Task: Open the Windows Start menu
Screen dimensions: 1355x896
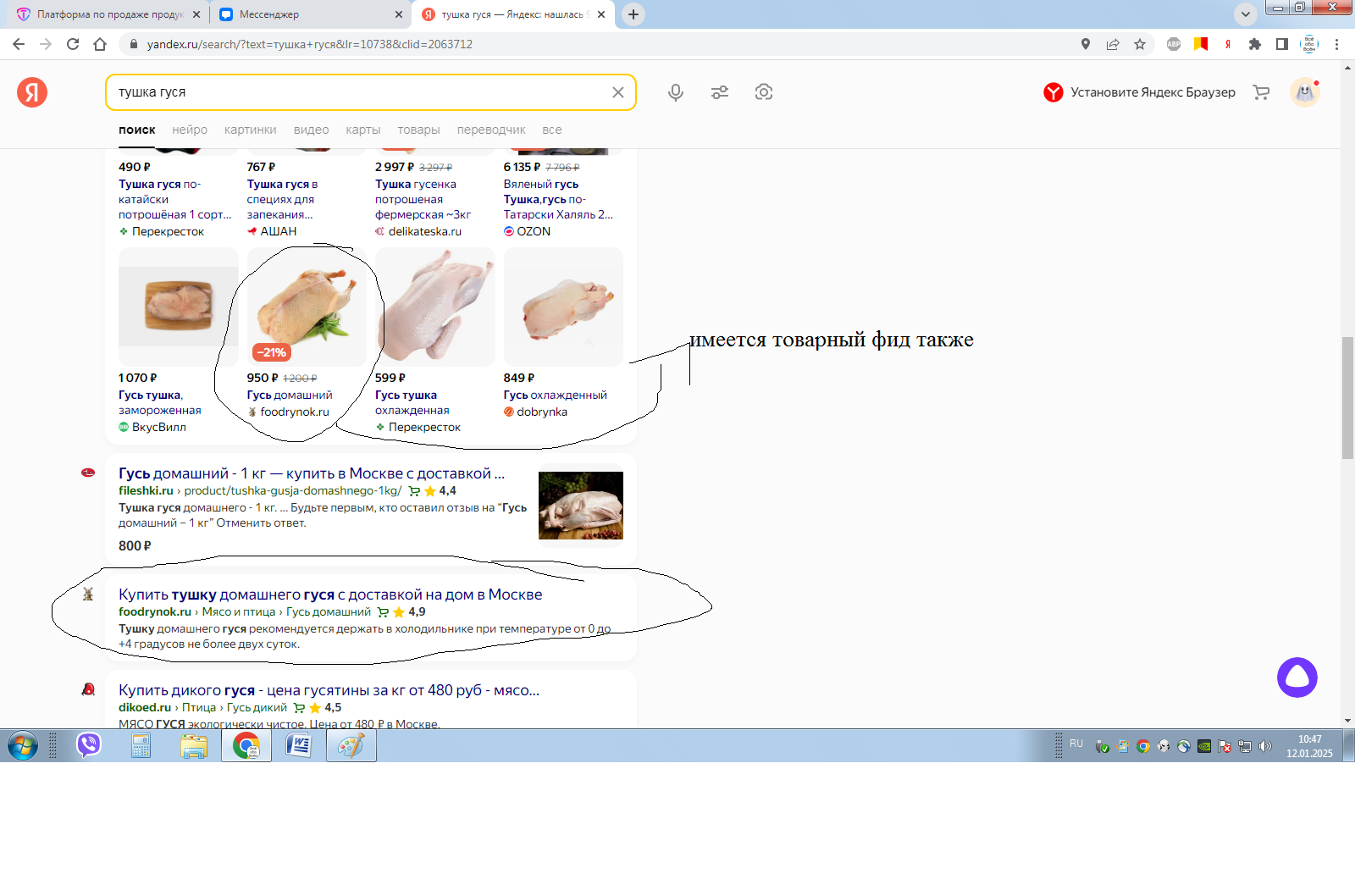Action: pos(23,745)
